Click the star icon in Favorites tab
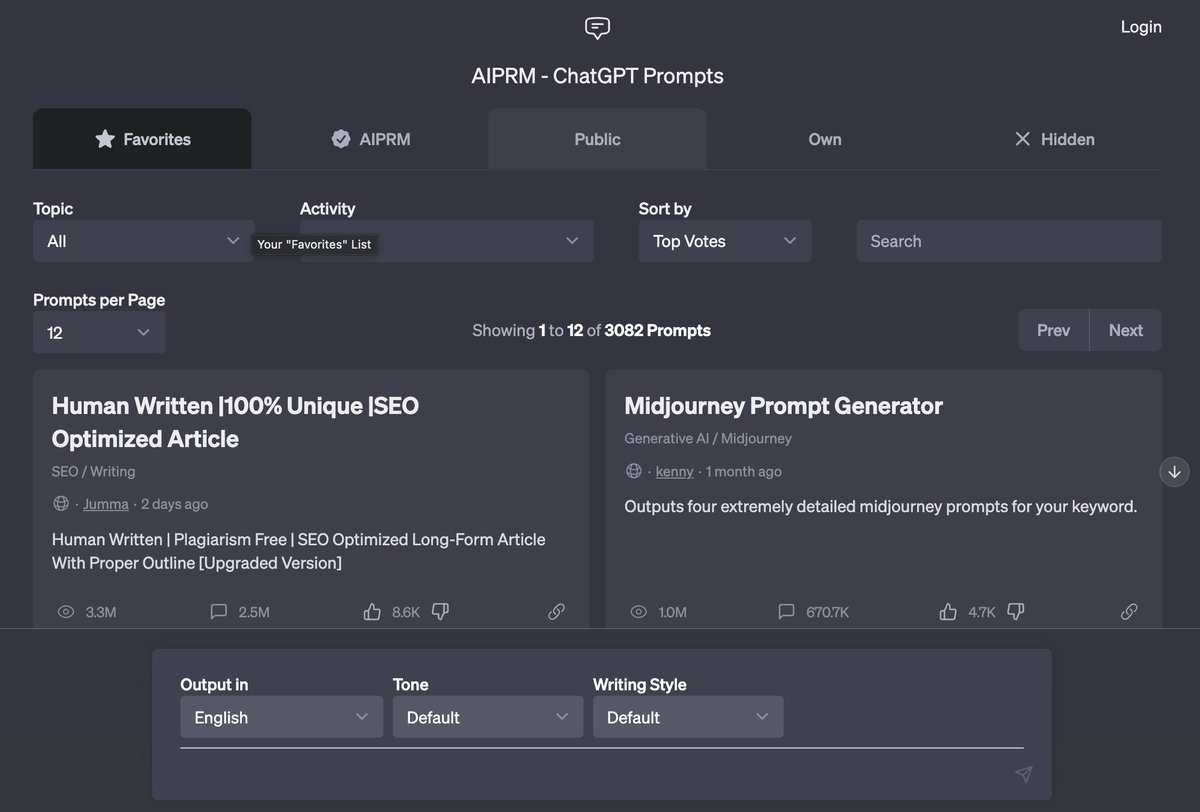The image size is (1200, 812). coord(105,139)
